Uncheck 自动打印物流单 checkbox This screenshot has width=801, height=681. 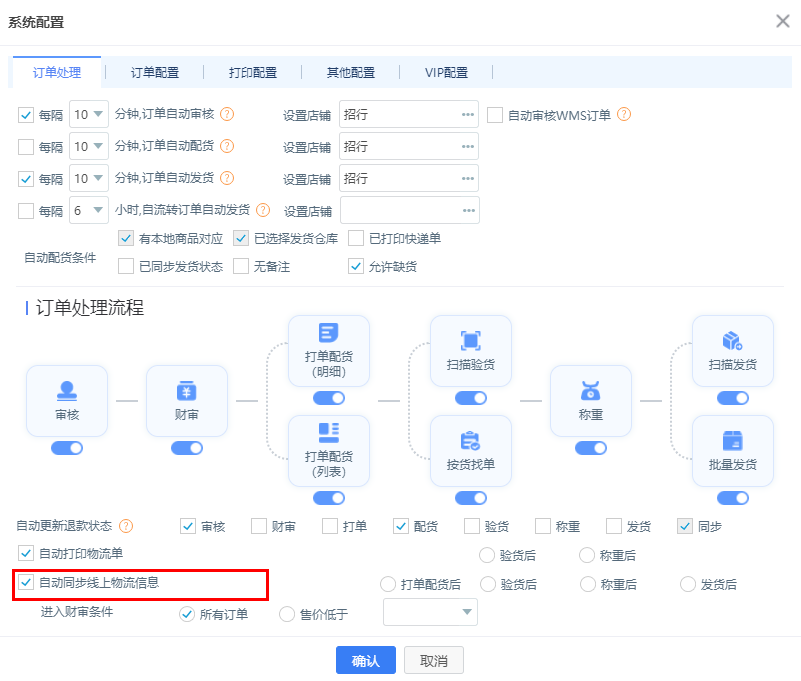point(26,553)
